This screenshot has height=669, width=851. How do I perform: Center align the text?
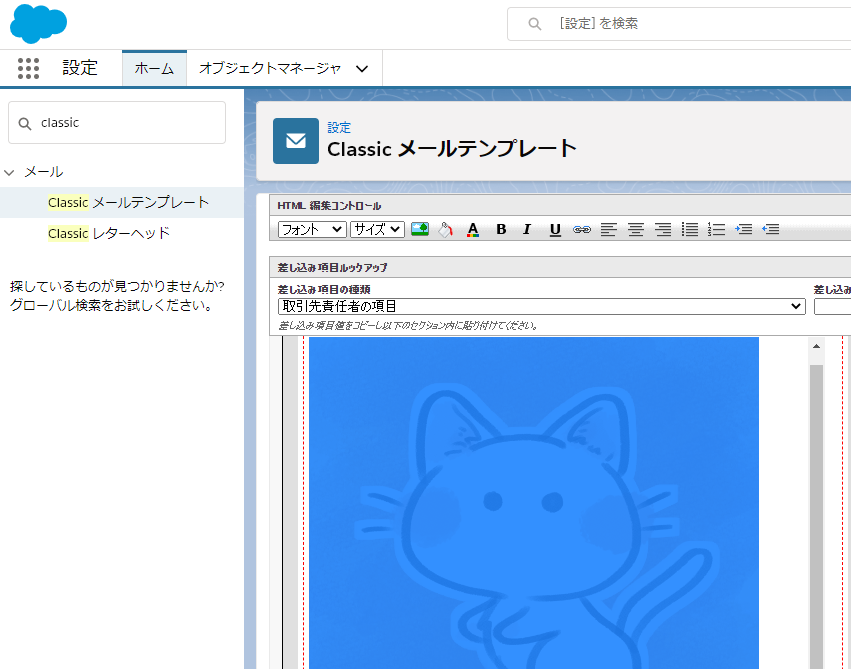coord(635,229)
